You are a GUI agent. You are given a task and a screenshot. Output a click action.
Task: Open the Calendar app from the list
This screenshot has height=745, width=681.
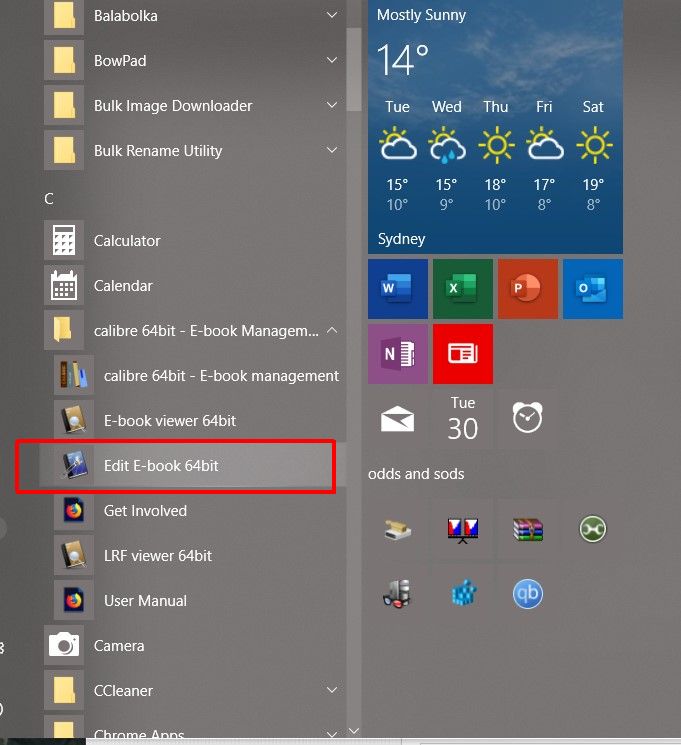195,286
